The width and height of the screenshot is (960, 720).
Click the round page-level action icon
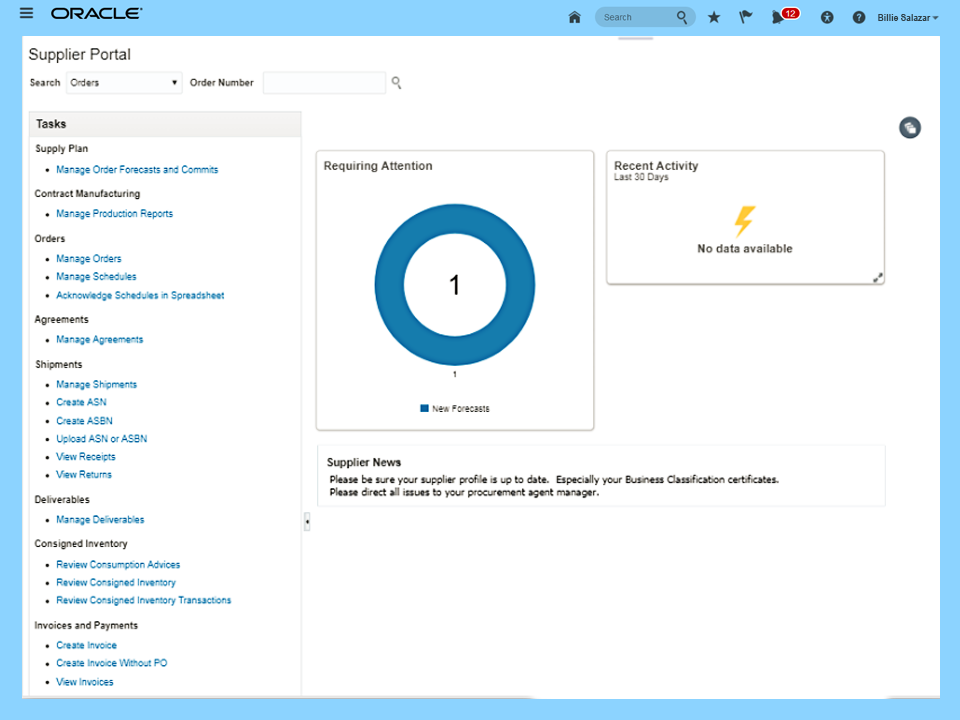coord(910,127)
